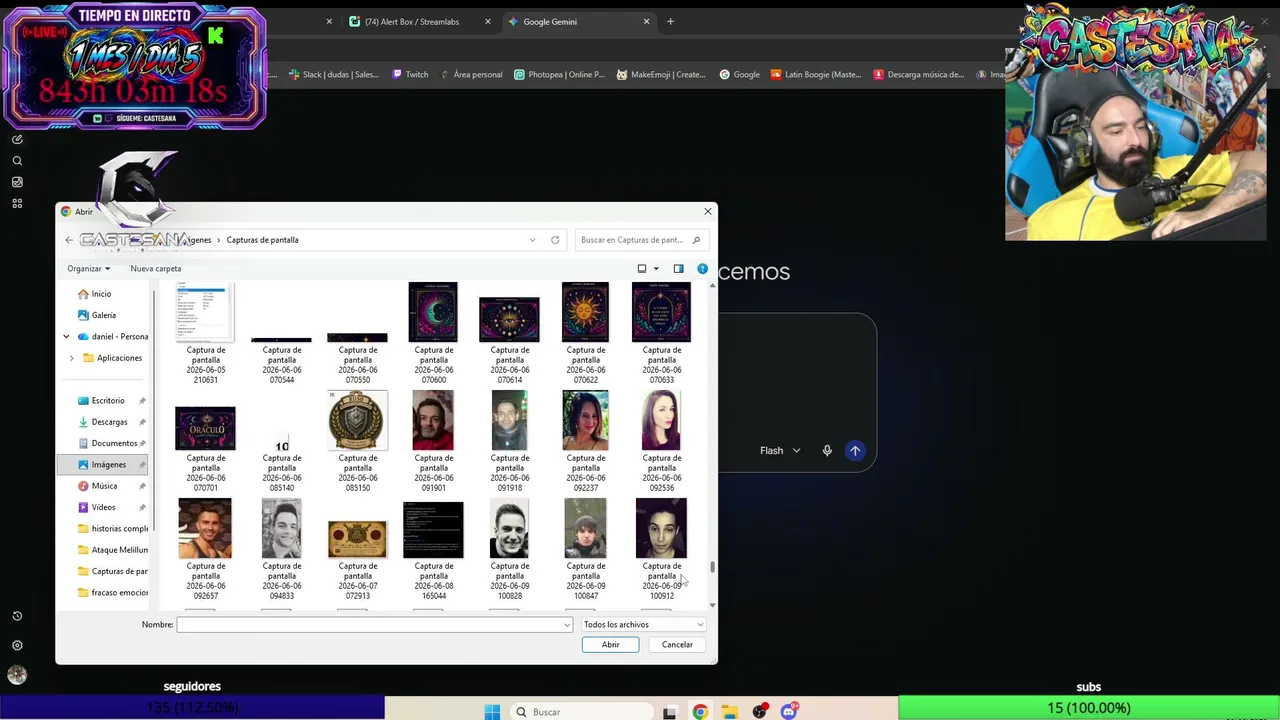This screenshot has height=720, width=1280.
Task: Expand the Aplicaciones folder node
Action: click(71, 358)
